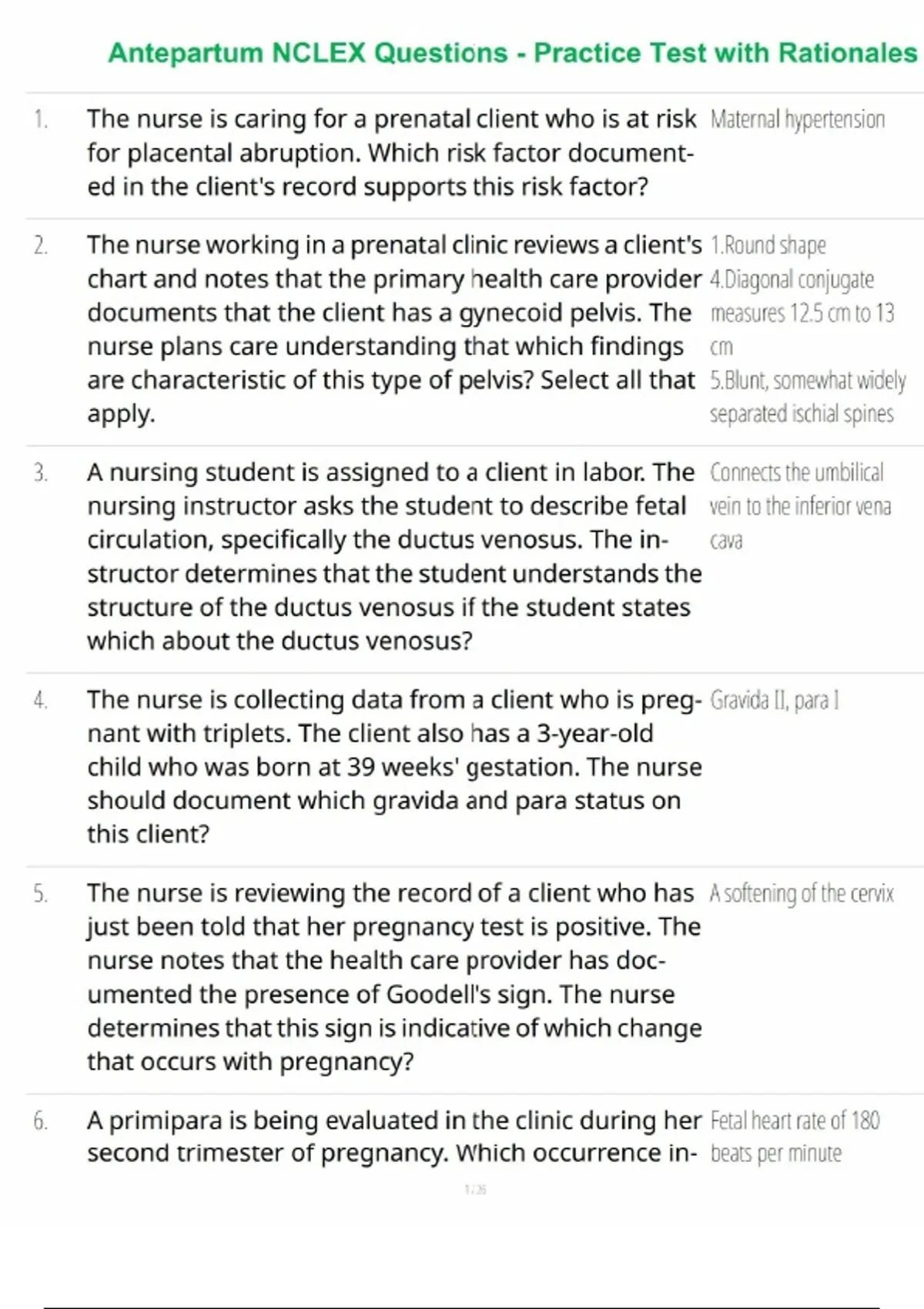Viewport: 924px width, 1309px height.
Task: Click question number 4 marker
Action: (41, 700)
